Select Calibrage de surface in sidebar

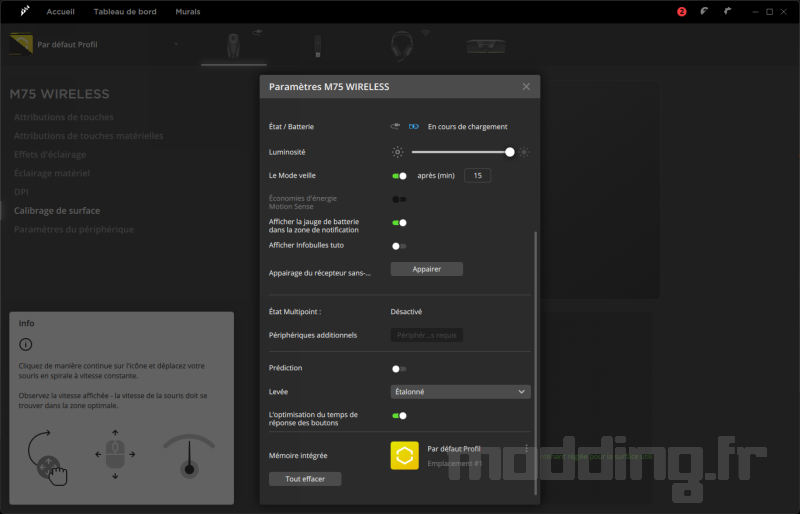tap(57, 210)
